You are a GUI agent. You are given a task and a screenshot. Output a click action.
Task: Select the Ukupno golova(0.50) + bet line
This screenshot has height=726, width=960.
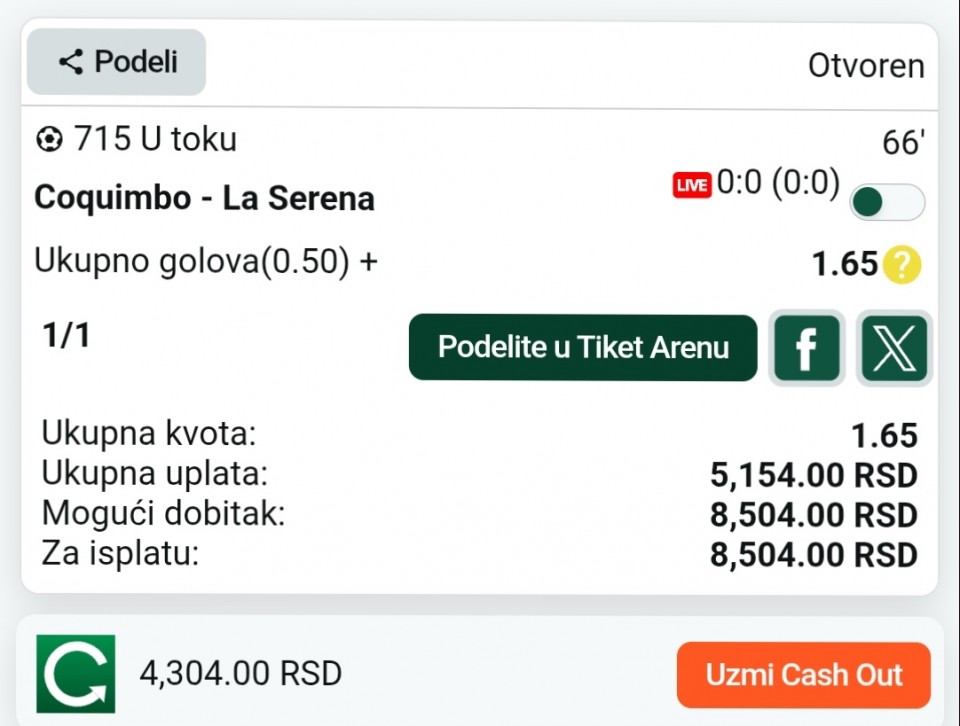coord(207,261)
